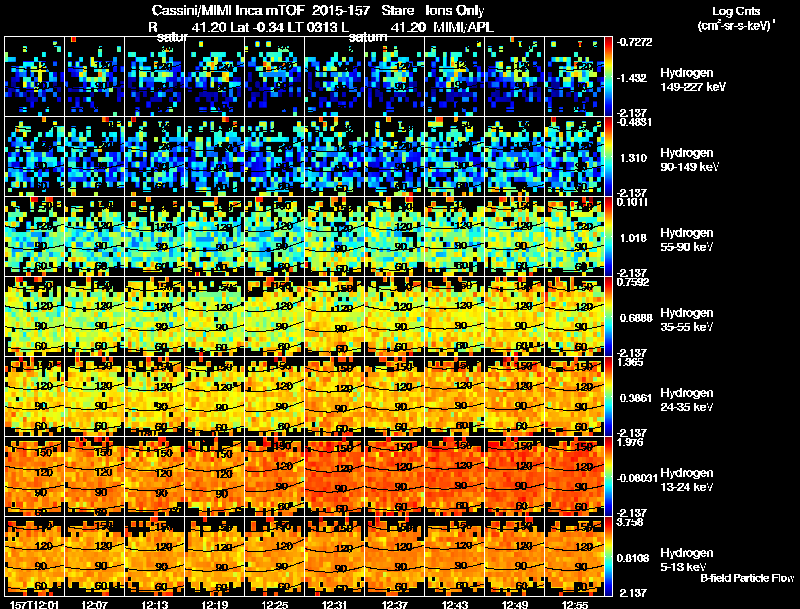Select the 5-13 keV panel at 12:49
Screen dimensions: 800x609
pyautogui.click(x=515, y=557)
